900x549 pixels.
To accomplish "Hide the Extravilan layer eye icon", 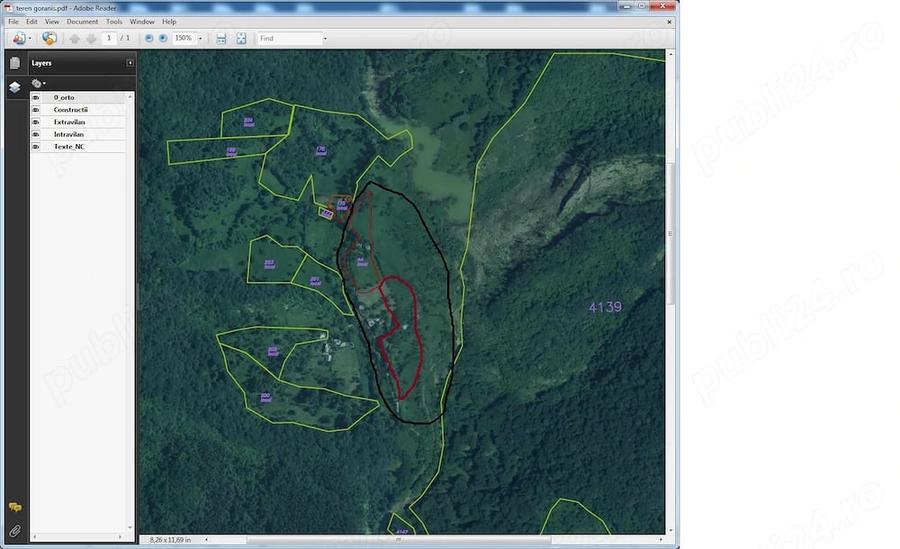I will pyautogui.click(x=36, y=122).
